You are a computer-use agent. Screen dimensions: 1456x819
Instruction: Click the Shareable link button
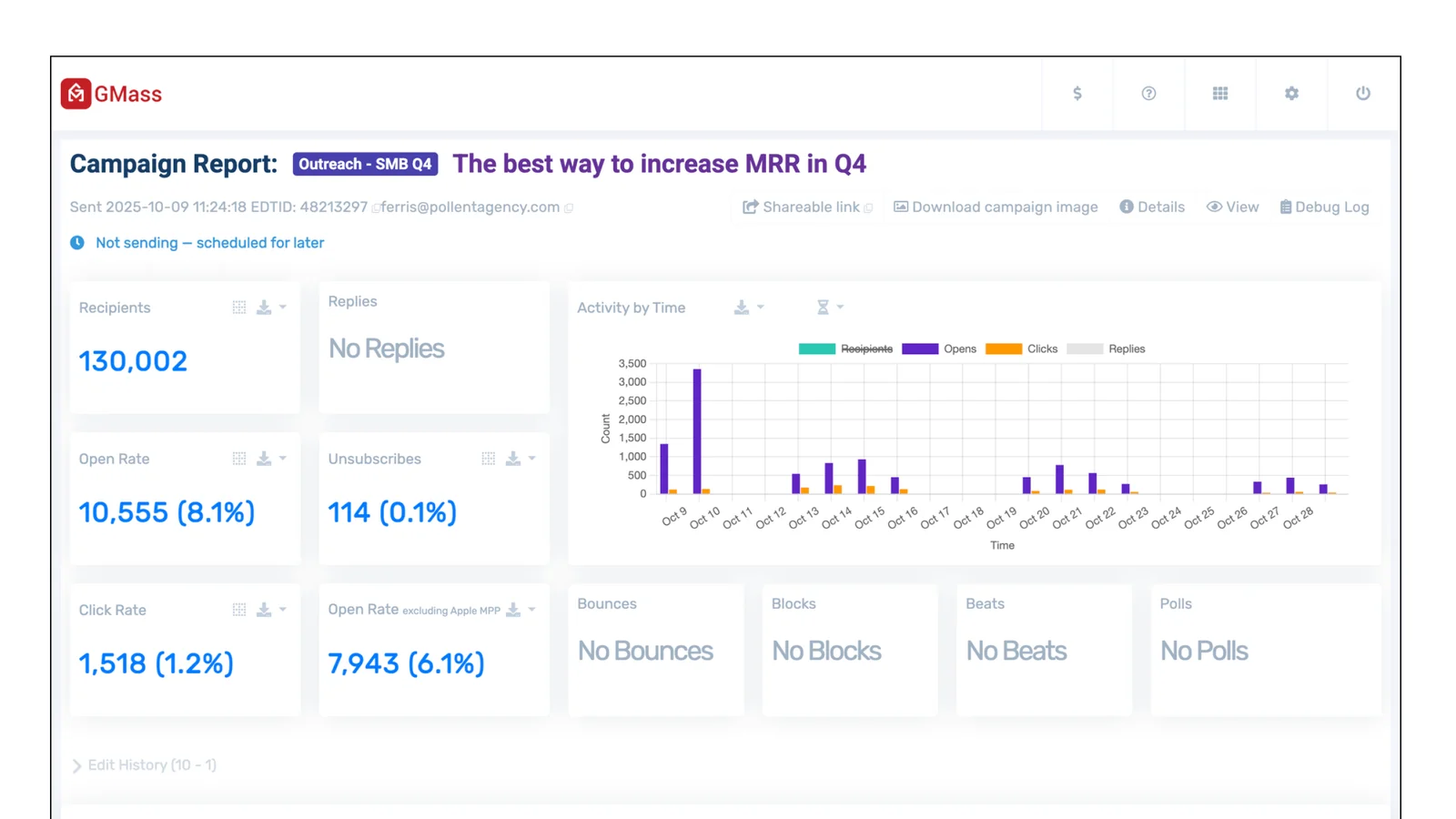click(807, 207)
